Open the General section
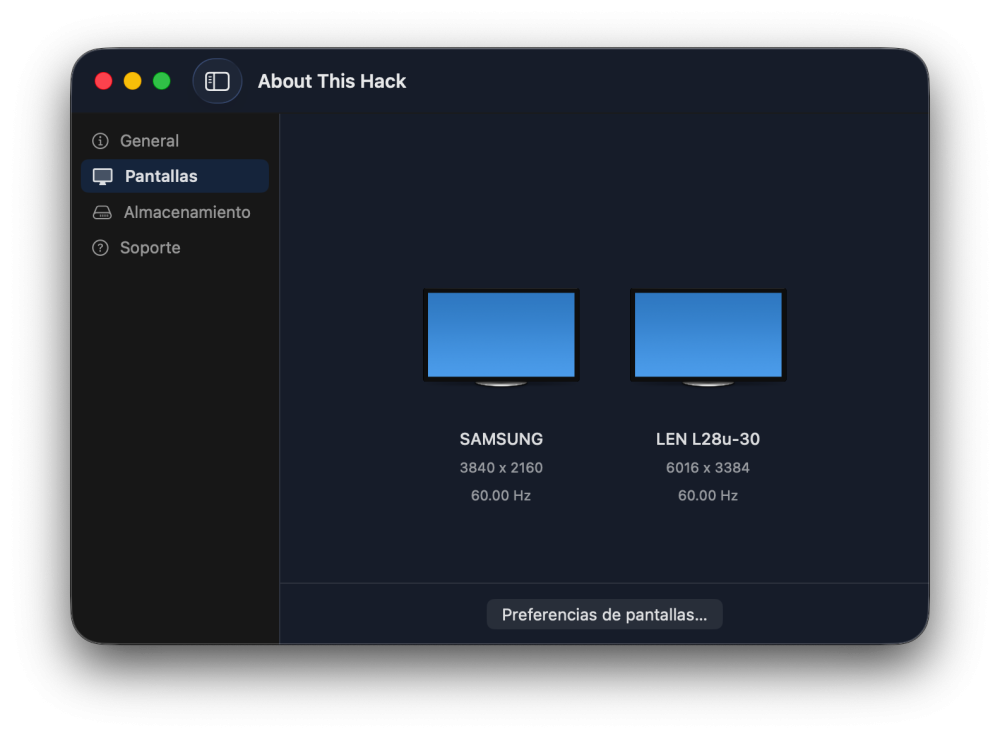 (175, 140)
